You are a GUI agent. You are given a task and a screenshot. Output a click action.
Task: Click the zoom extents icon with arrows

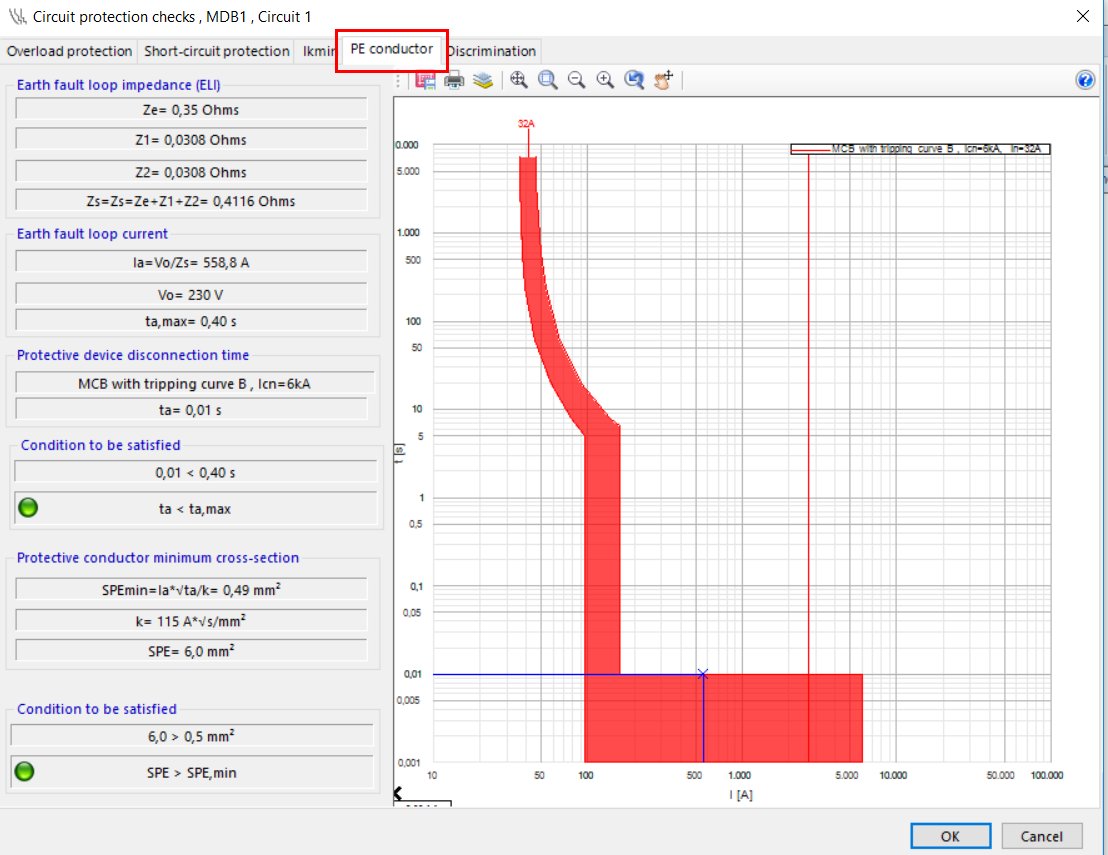518,81
